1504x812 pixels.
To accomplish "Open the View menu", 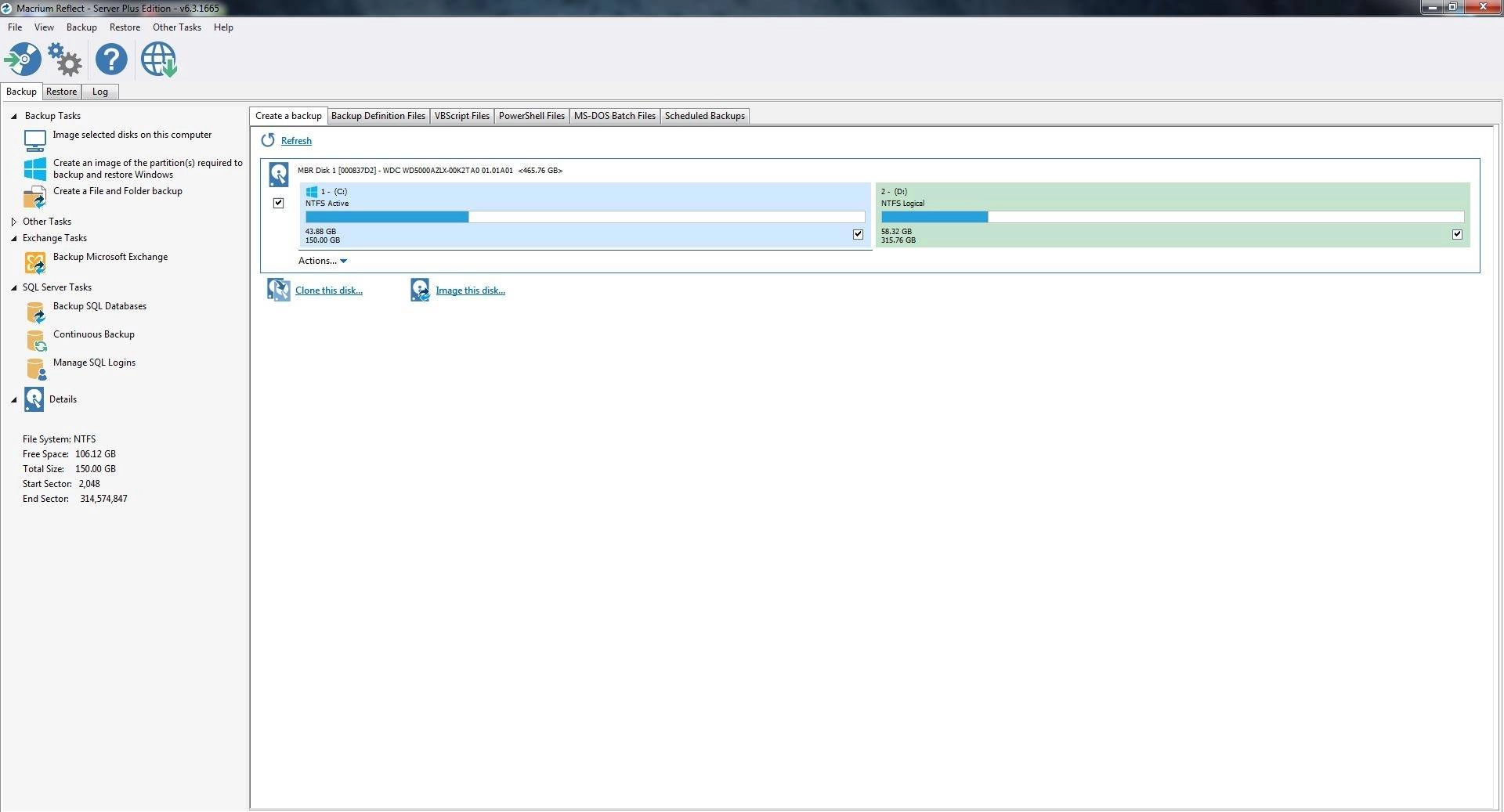I will pos(44,27).
